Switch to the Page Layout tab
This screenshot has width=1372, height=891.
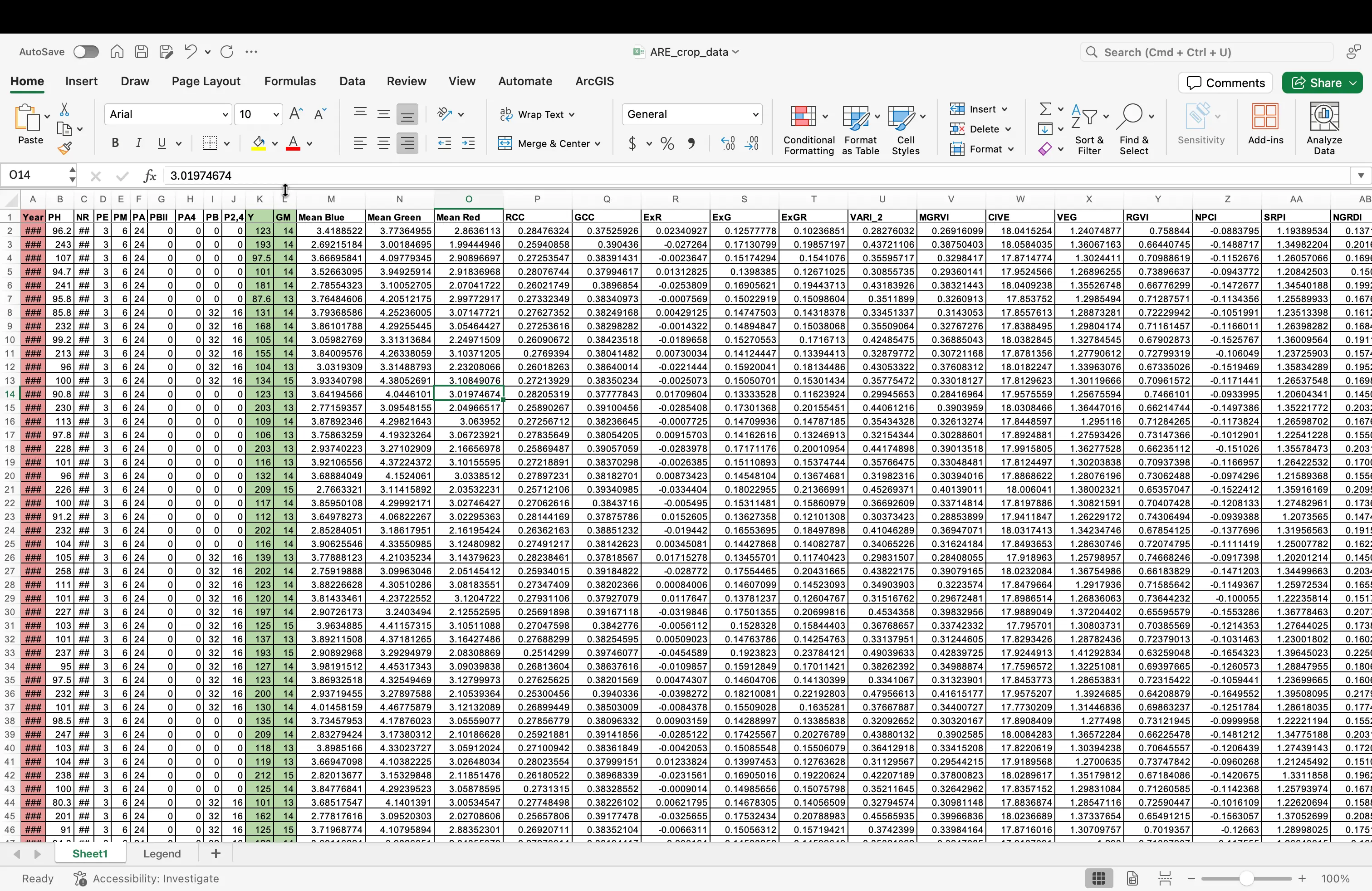click(x=206, y=81)
